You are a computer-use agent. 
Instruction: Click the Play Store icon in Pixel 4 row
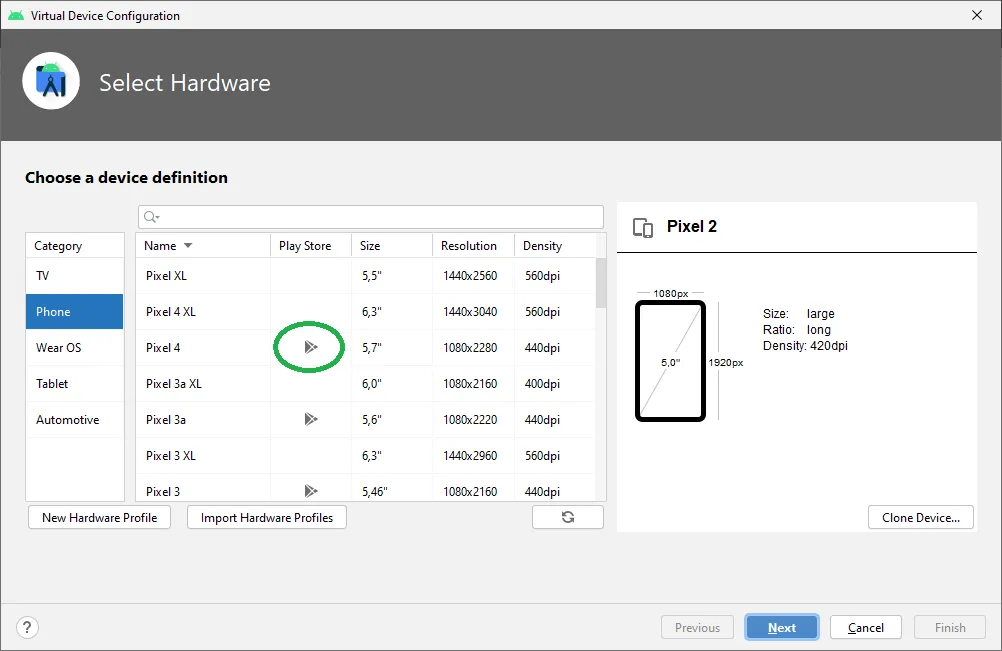[x=311, y=347]
